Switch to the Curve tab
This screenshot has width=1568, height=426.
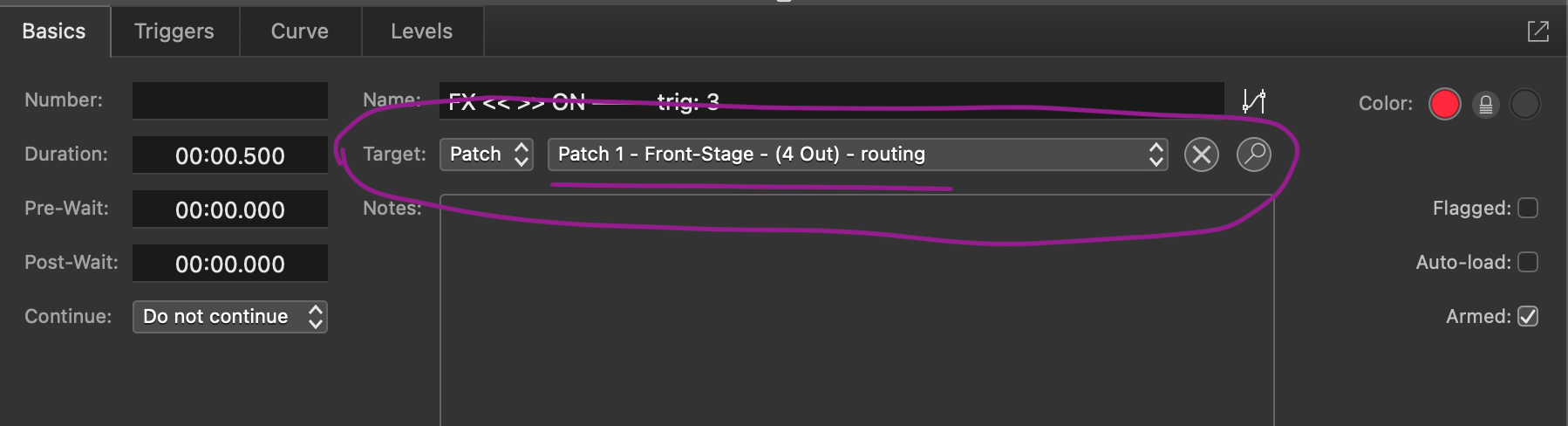[300, 31]
